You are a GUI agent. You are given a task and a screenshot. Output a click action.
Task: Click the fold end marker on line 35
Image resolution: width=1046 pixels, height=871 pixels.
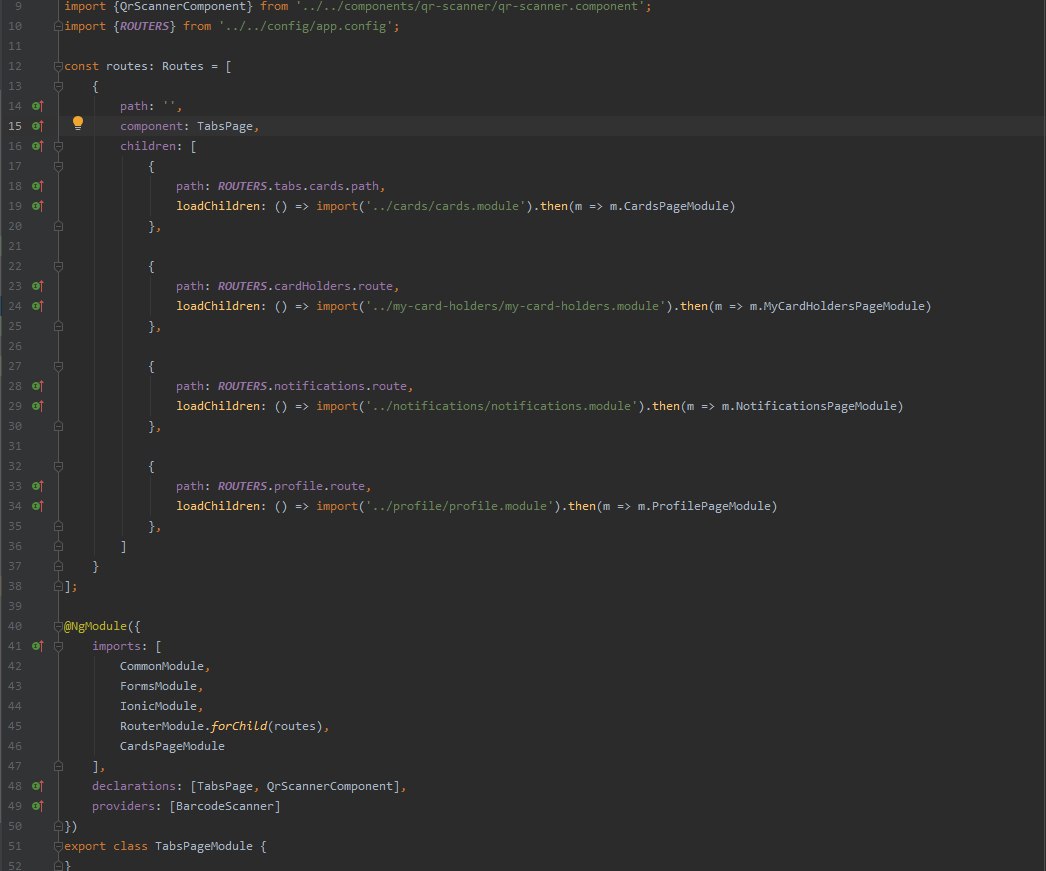click(x=58, y=526)
